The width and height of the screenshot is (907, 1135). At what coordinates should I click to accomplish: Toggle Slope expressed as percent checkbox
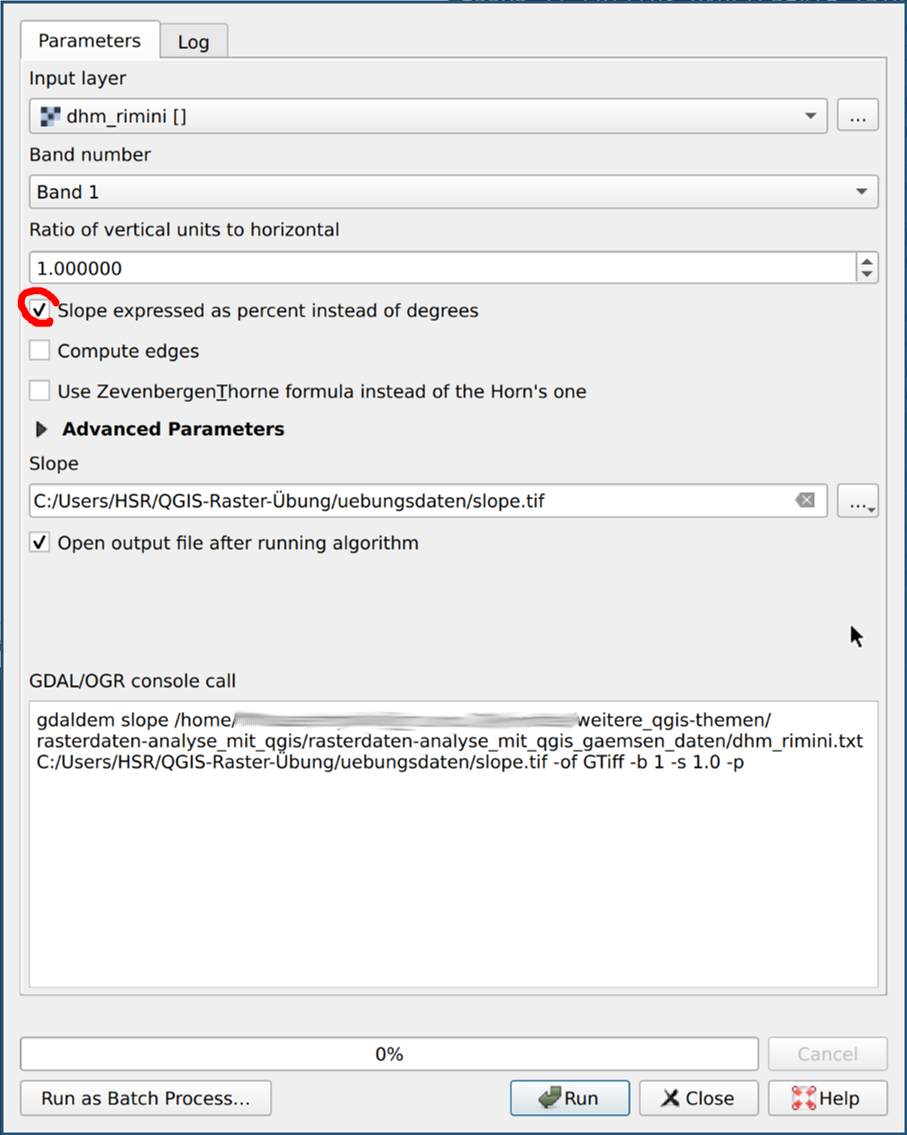(40, 310)
